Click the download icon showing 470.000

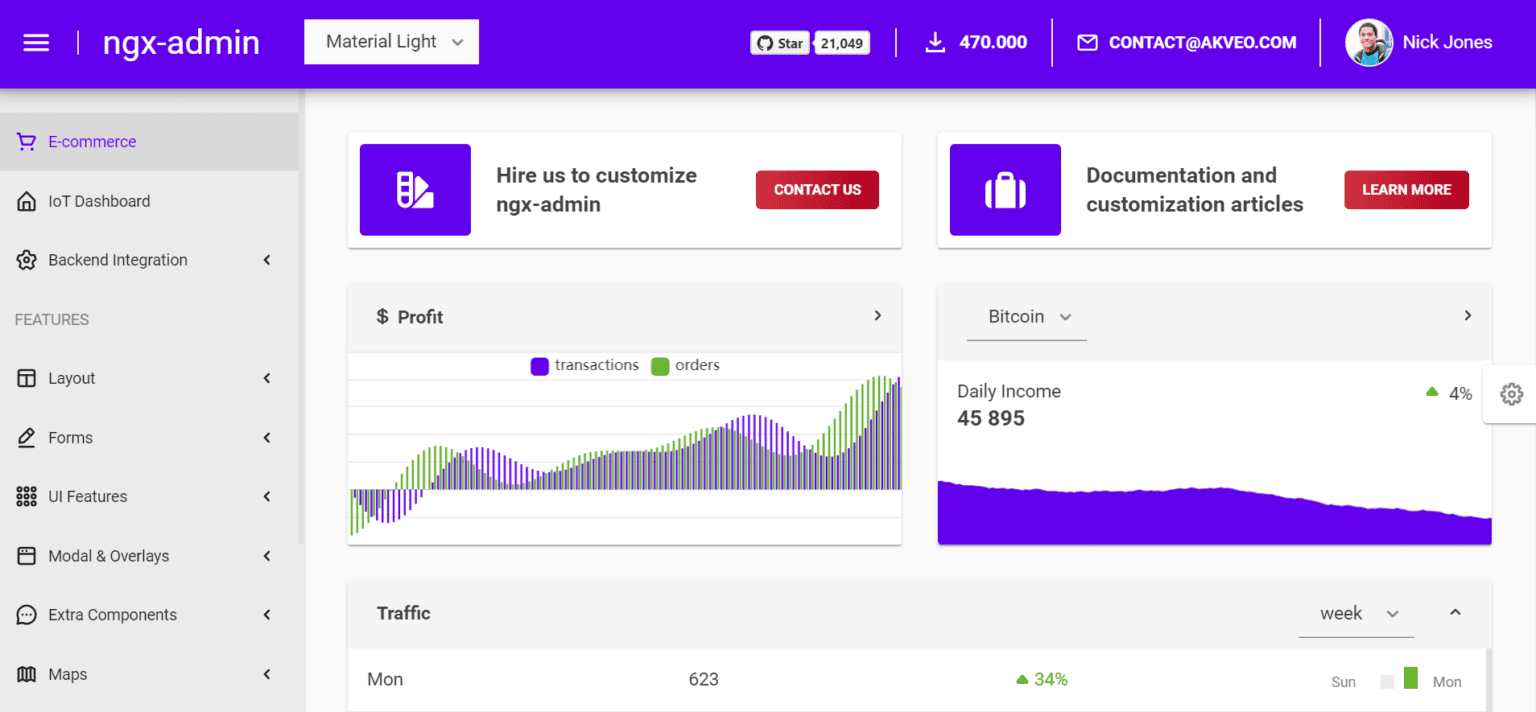pos(934,42)
